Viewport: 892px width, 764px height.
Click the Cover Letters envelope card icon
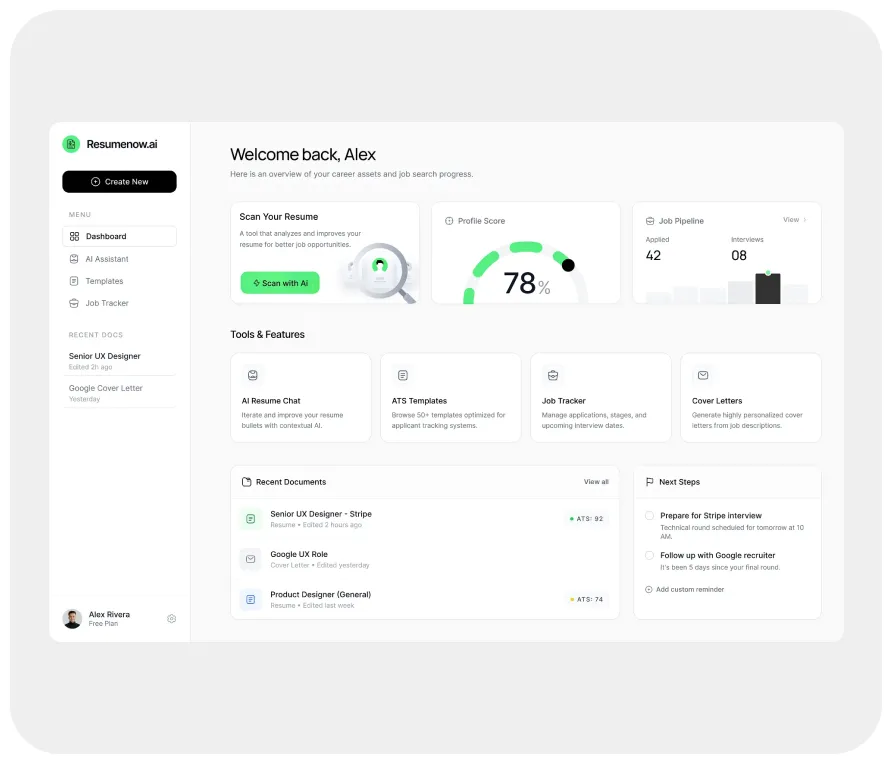point(703,375)
